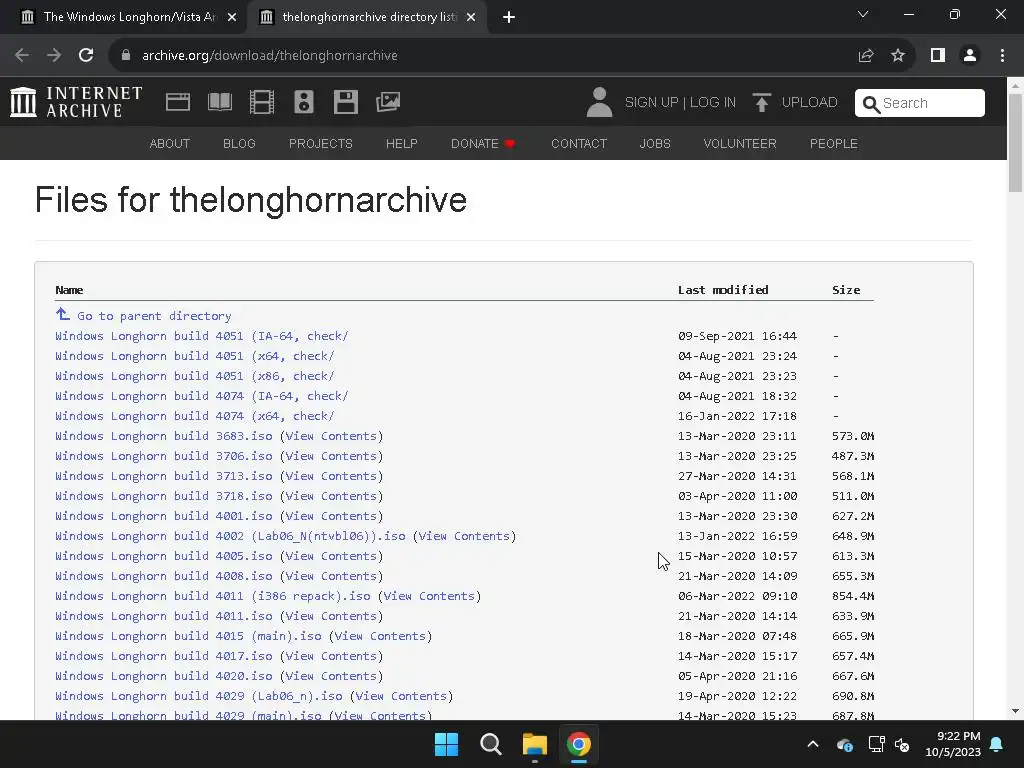Viewport: 1024px width, 768px height.
Task: Close the thelonghornarchive directory listing tab
Action: click(x=471, y=17)
